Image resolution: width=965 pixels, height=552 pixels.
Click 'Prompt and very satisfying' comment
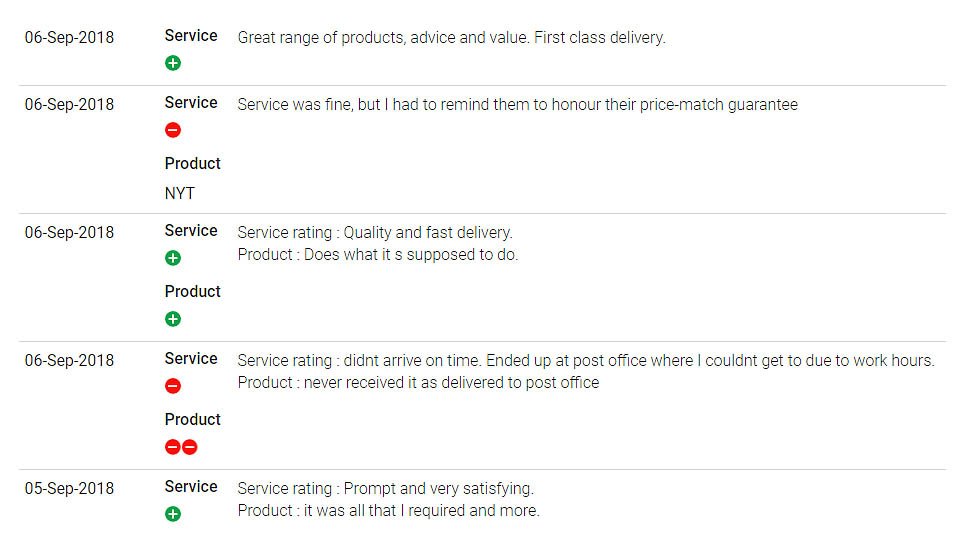(x=386, y=489)
